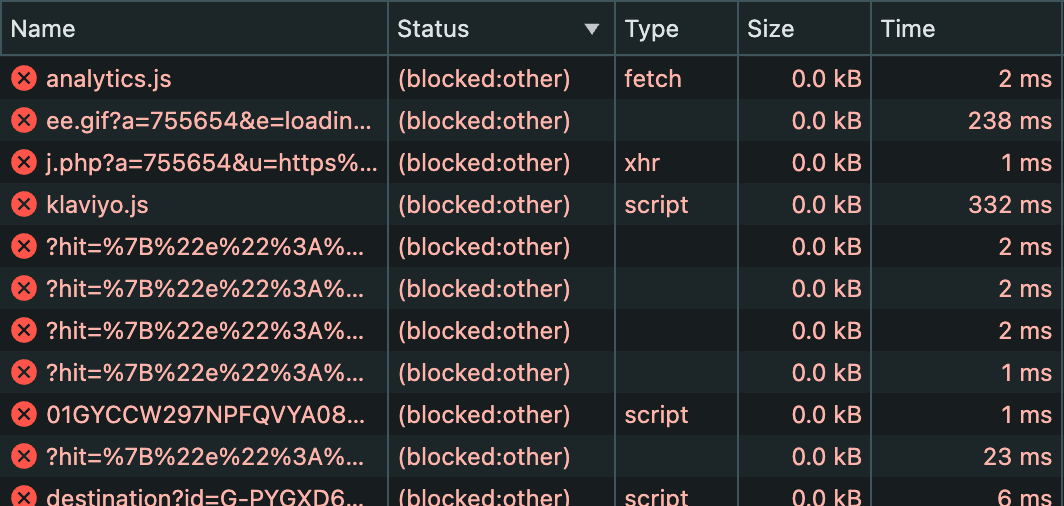Viewport: 1064px width, 506px height.
Task: Click the (blocked:other) status of 01GYCCW297NPFQVYA08 row
Action: point(484,414)
